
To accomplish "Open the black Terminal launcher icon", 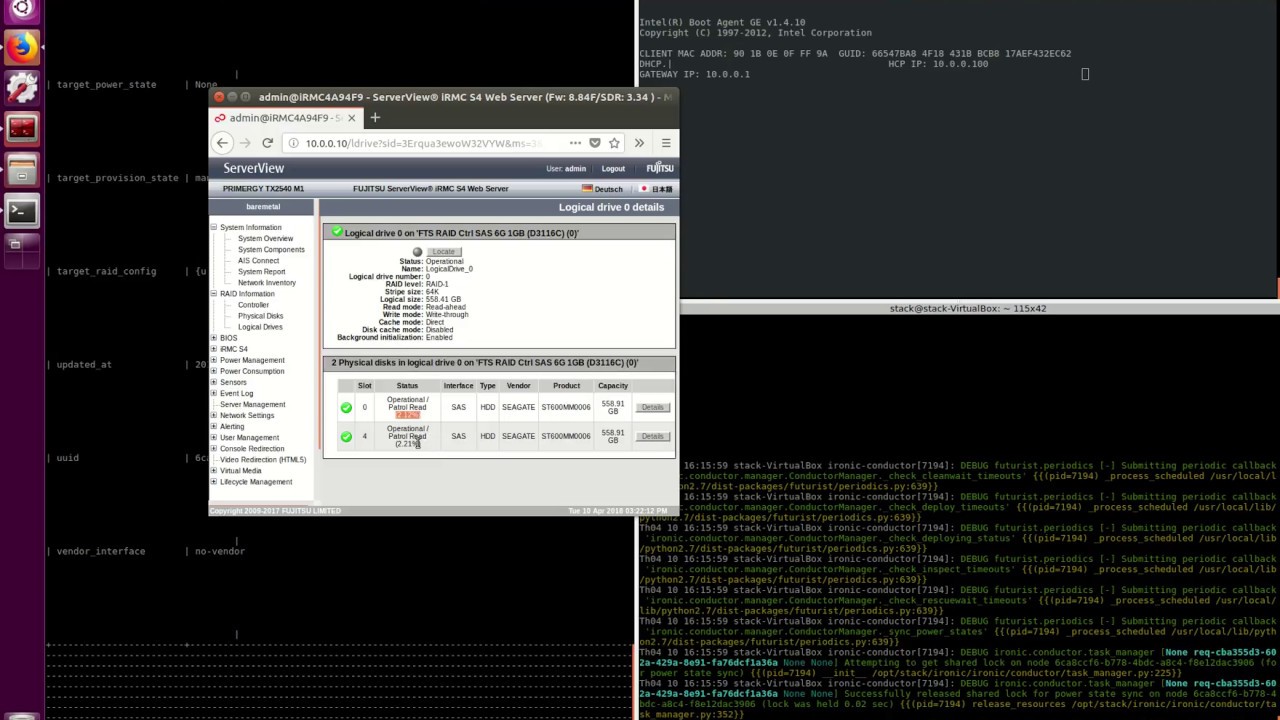I will coord(22,211).
